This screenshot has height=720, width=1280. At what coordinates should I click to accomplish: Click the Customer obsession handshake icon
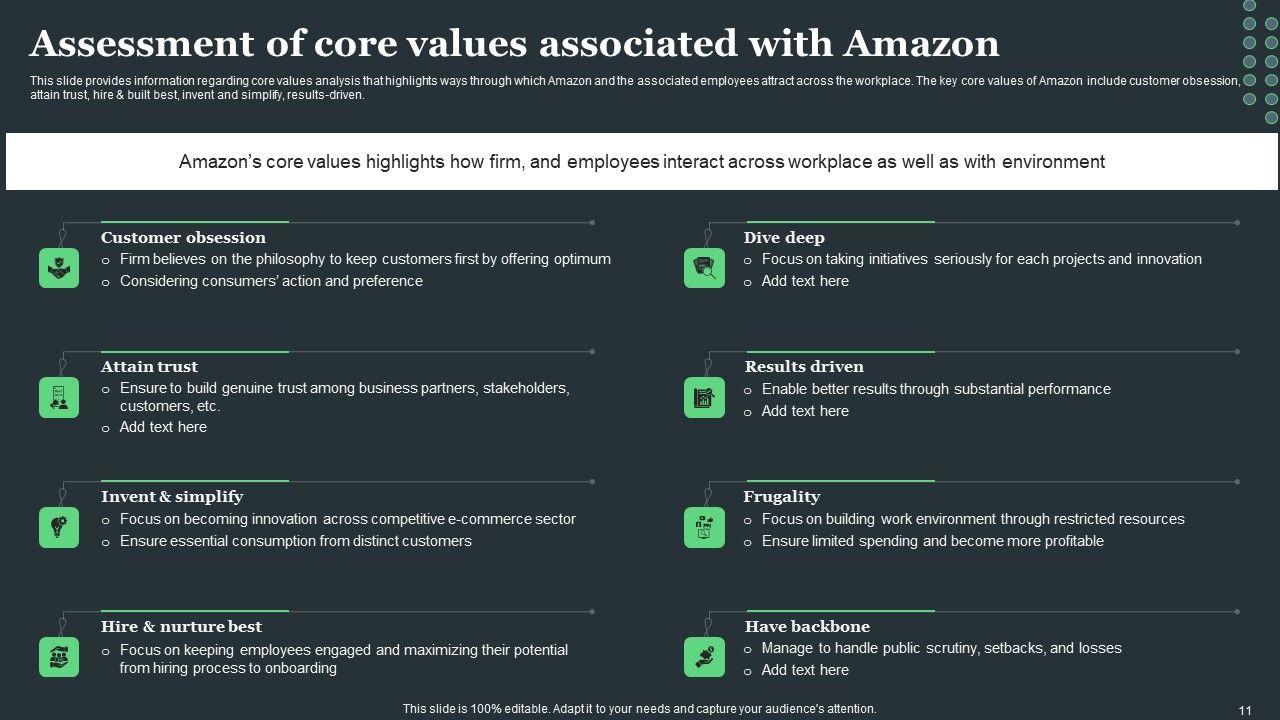(59, 268)
